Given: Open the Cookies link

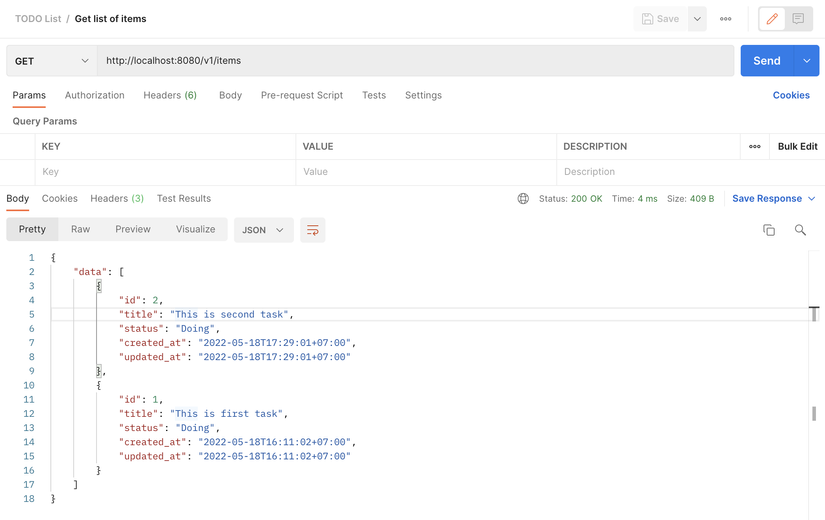Looking at the screenshot, I should (791, 96).
